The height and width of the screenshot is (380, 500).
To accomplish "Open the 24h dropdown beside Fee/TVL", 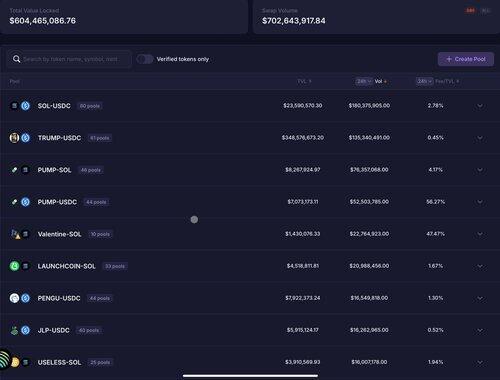I will pyautogui.click(x=424, y=81).
